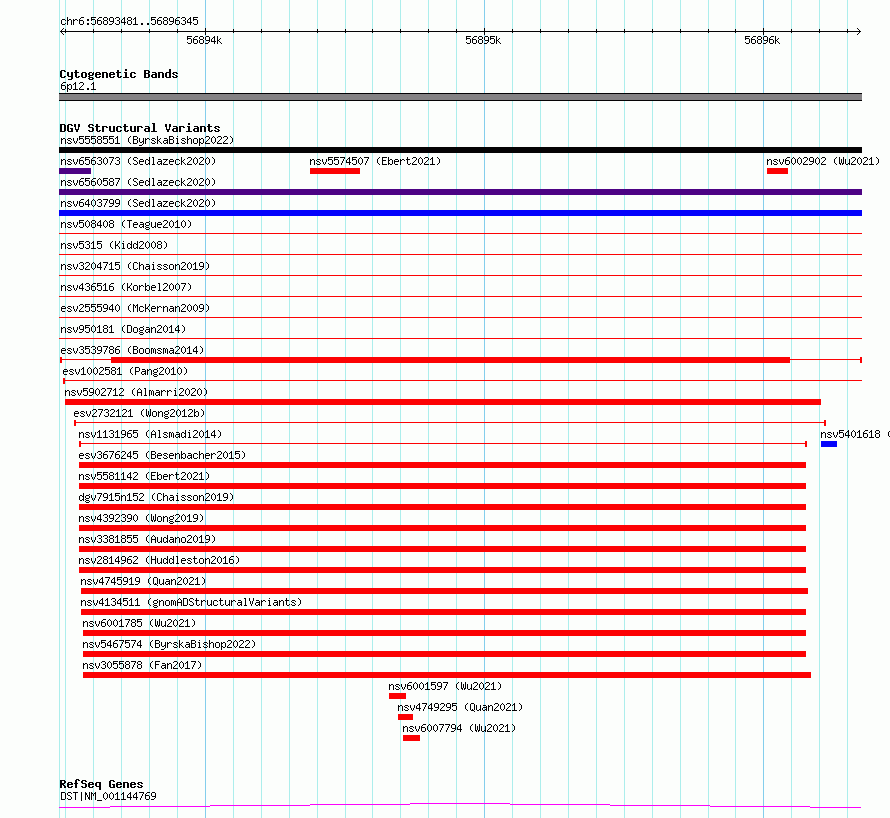Select the red nsv3055878 variant bar
The height and width of the screenshot is (818, 890).
coord(447,675)
